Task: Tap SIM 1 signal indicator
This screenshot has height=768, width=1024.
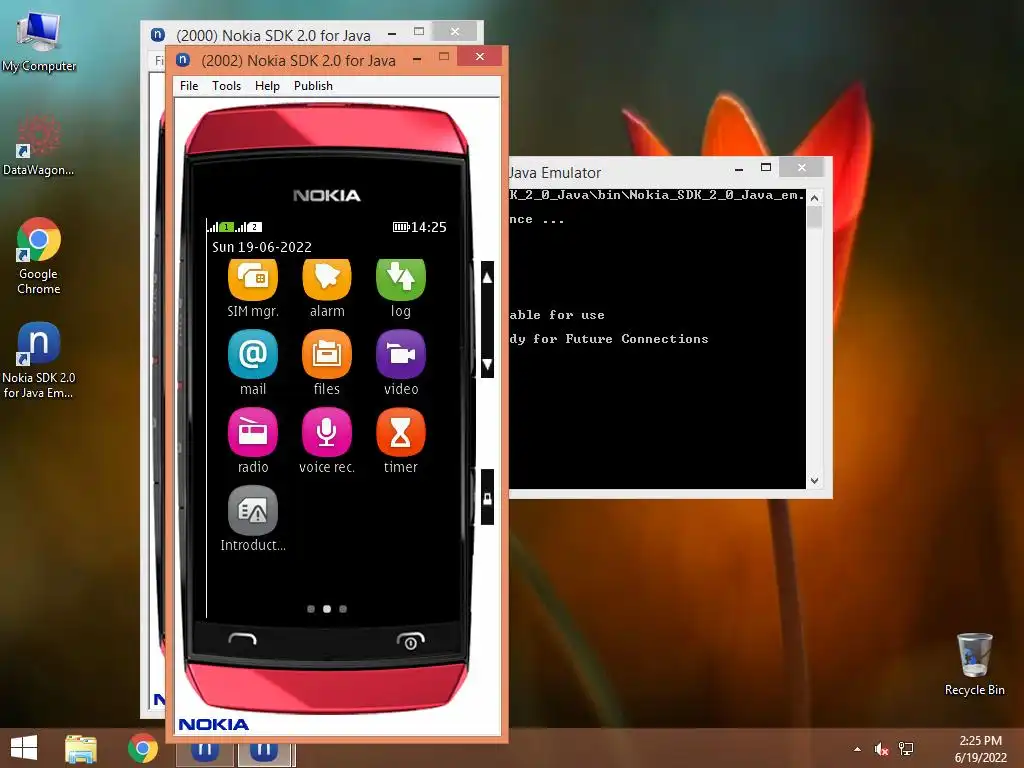Action: click(x=221, y=227)
